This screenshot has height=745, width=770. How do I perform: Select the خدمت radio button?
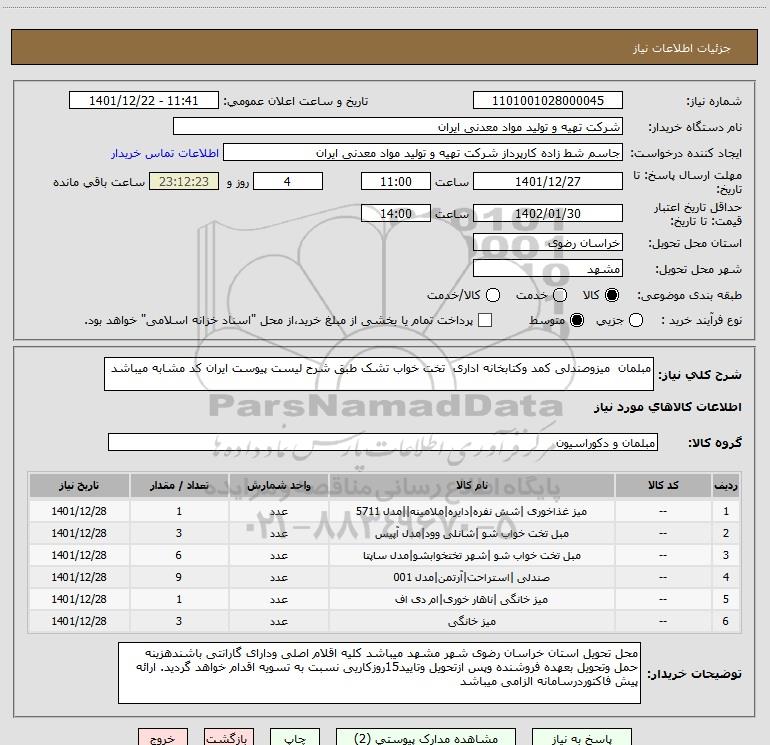tap(560, 295)
